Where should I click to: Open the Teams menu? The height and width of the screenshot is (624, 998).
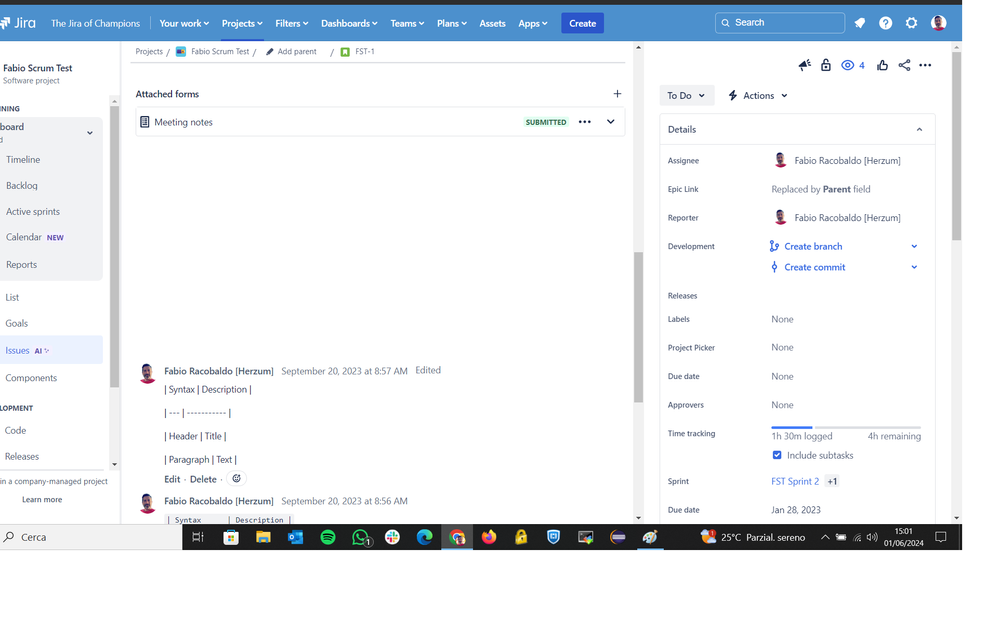click(407, 24)
